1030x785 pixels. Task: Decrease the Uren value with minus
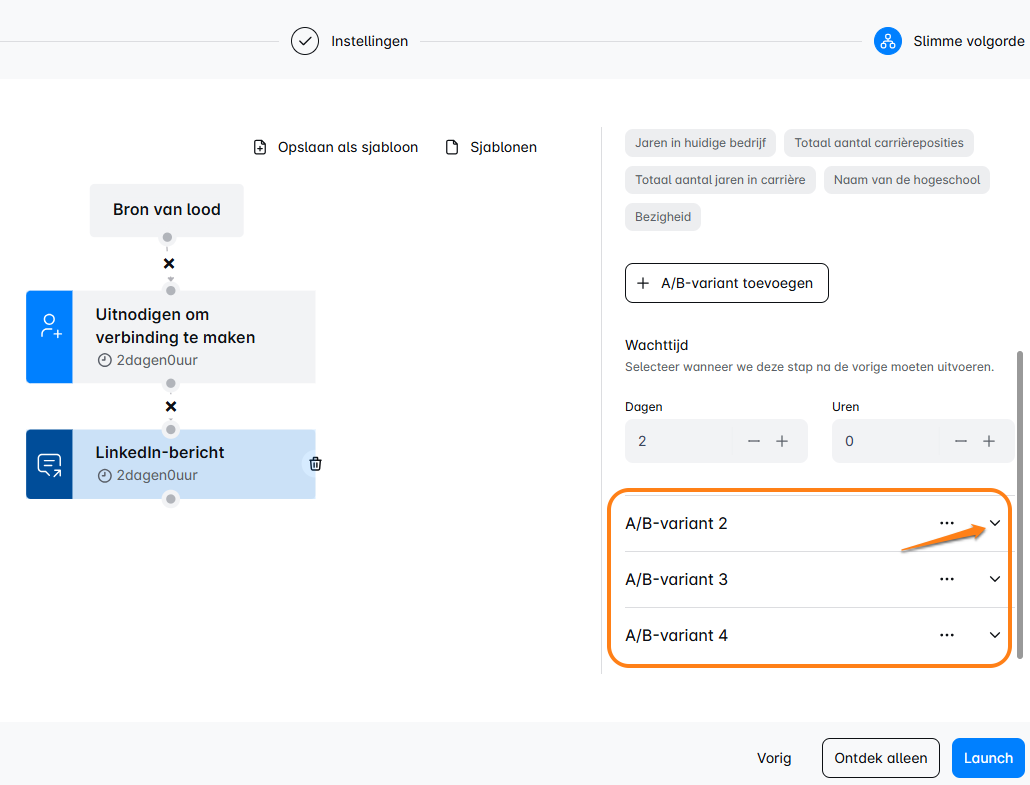(x=961, y=441)
